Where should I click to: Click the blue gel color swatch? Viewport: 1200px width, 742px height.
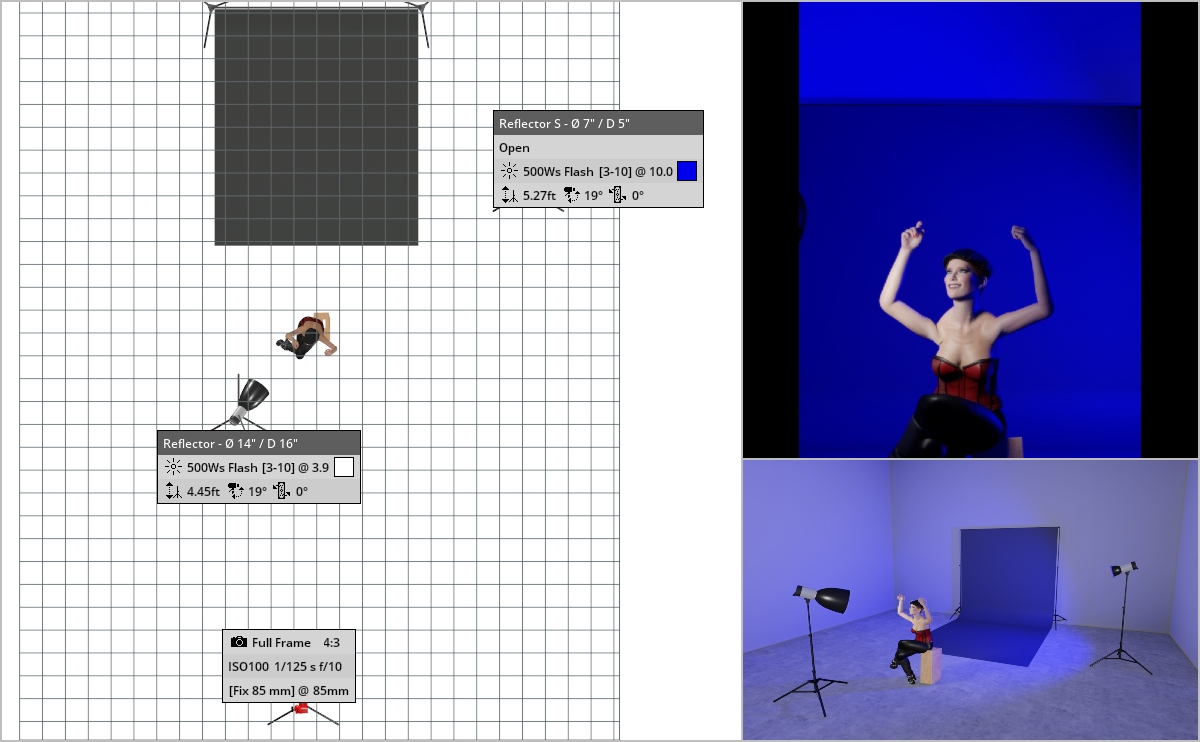687,171
